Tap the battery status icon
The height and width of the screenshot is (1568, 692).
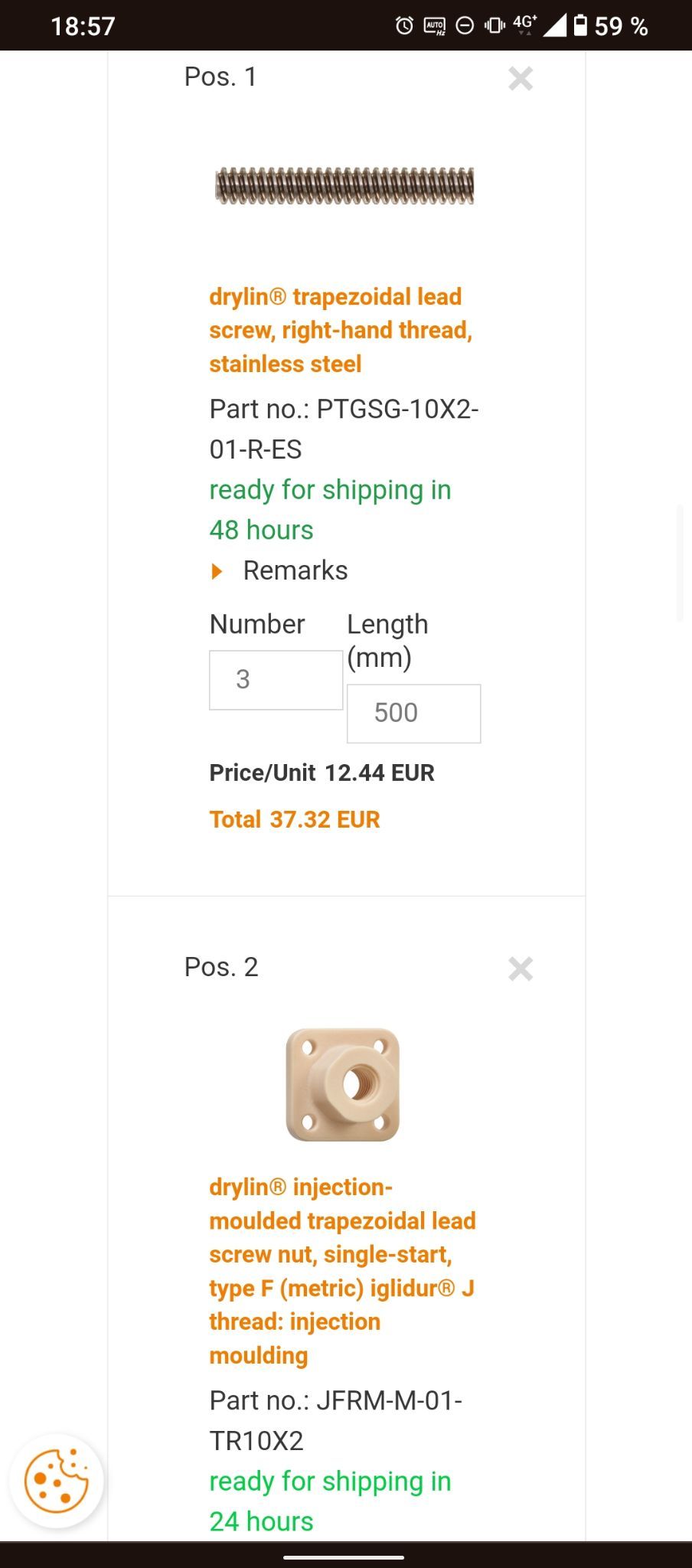click(581, 26)
